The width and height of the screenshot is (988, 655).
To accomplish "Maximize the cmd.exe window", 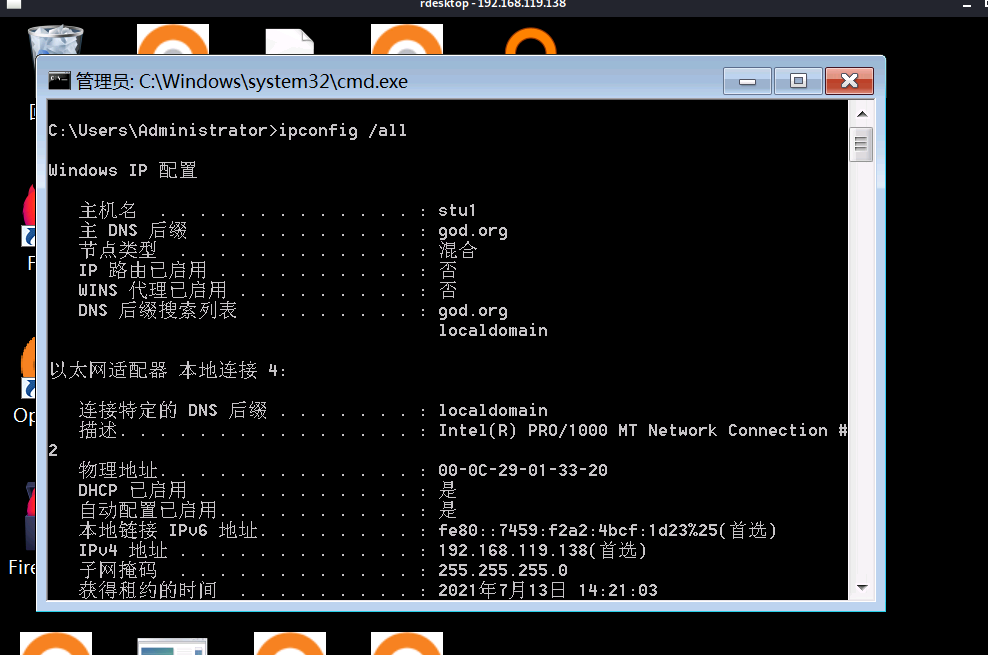I will pos(798,81).
